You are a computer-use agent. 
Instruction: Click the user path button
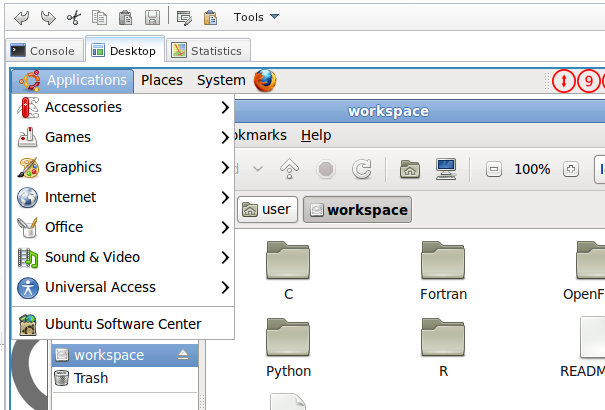click(266, 209)
